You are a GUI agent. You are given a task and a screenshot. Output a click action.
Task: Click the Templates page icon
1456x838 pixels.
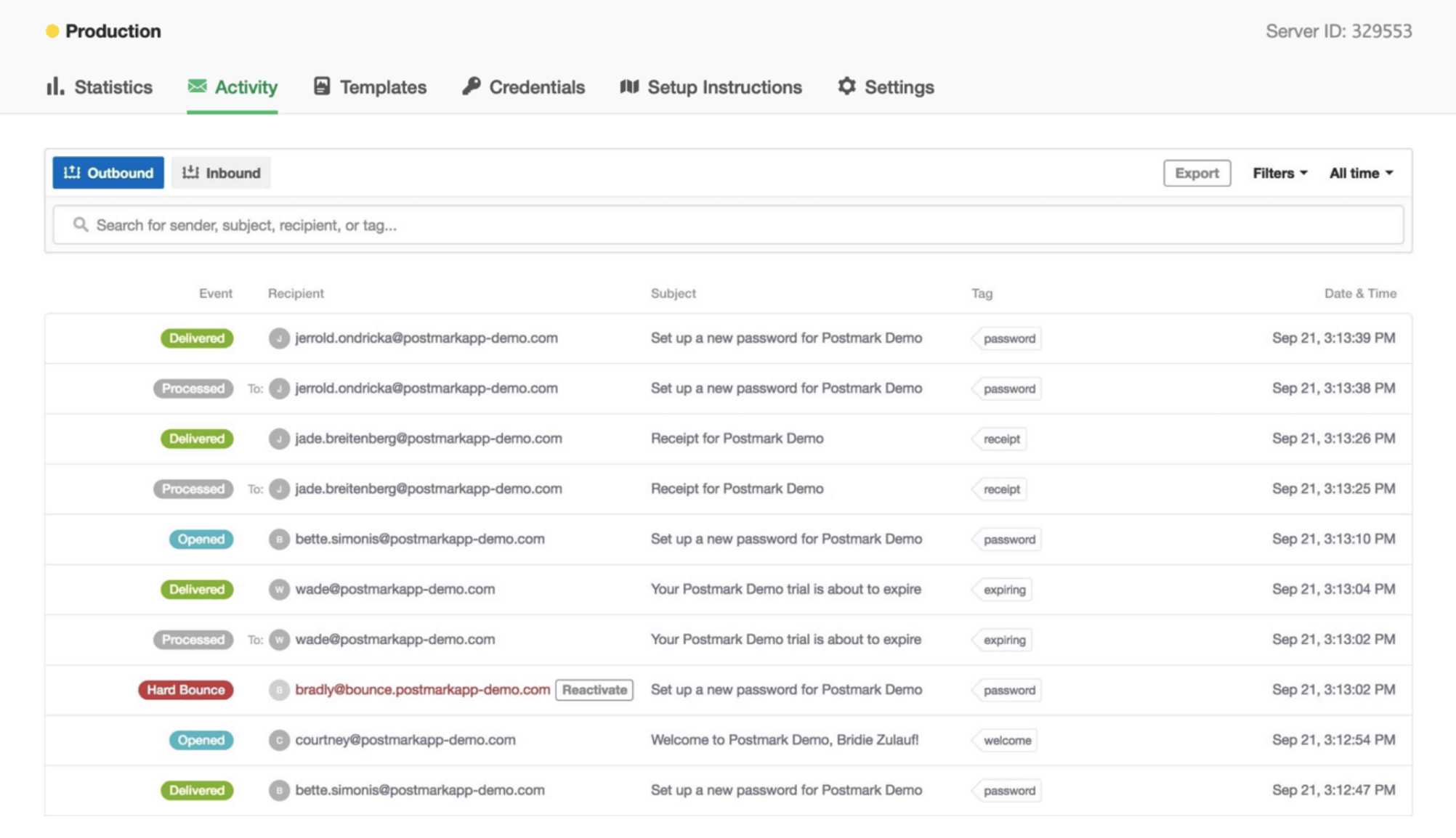click(322, 86)
